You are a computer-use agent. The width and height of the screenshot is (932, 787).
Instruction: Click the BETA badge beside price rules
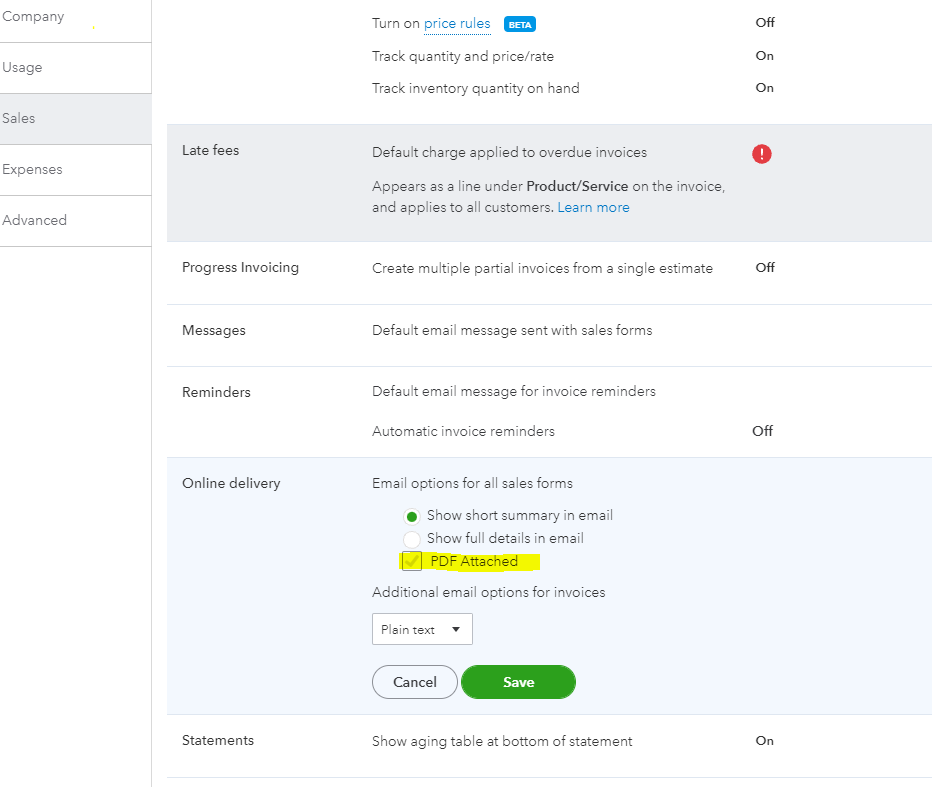click(518, 24)
